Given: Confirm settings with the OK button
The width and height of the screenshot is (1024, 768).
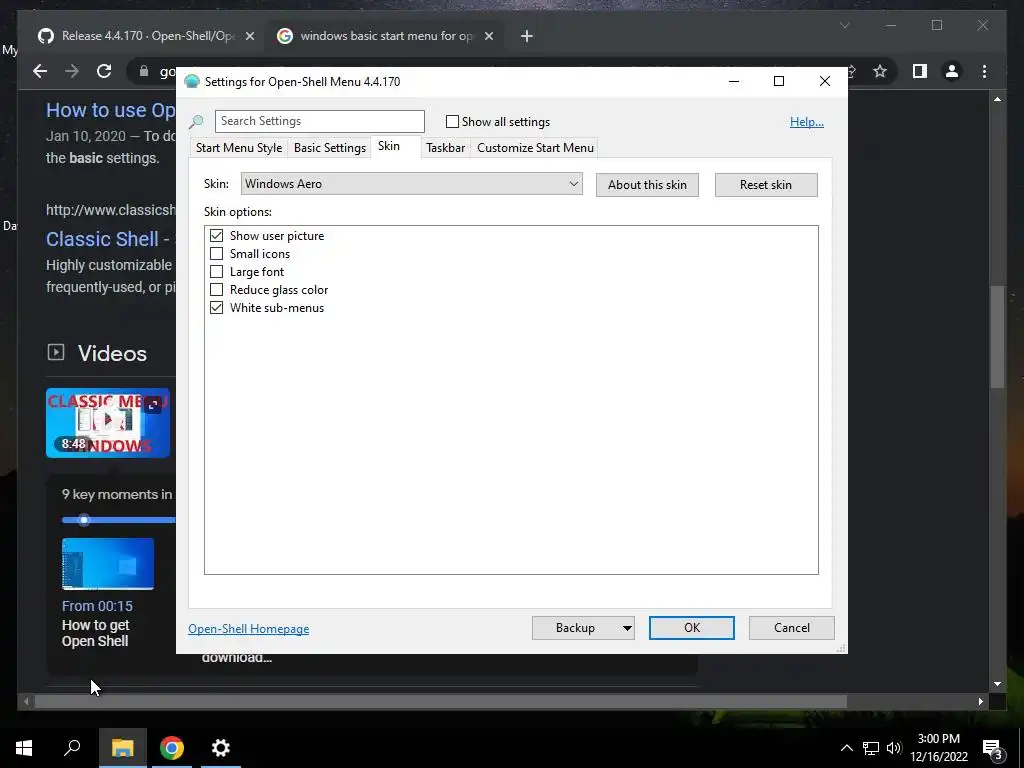Looking at the screenshot, I should (692, 628).
